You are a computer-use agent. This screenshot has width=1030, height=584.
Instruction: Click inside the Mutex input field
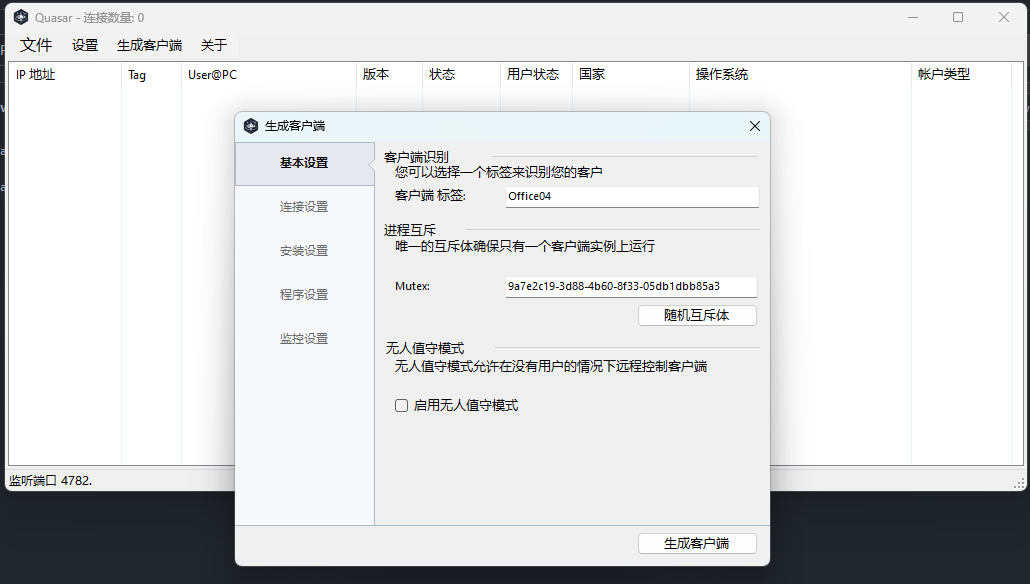pyautogui.click(x=631, y=287)
